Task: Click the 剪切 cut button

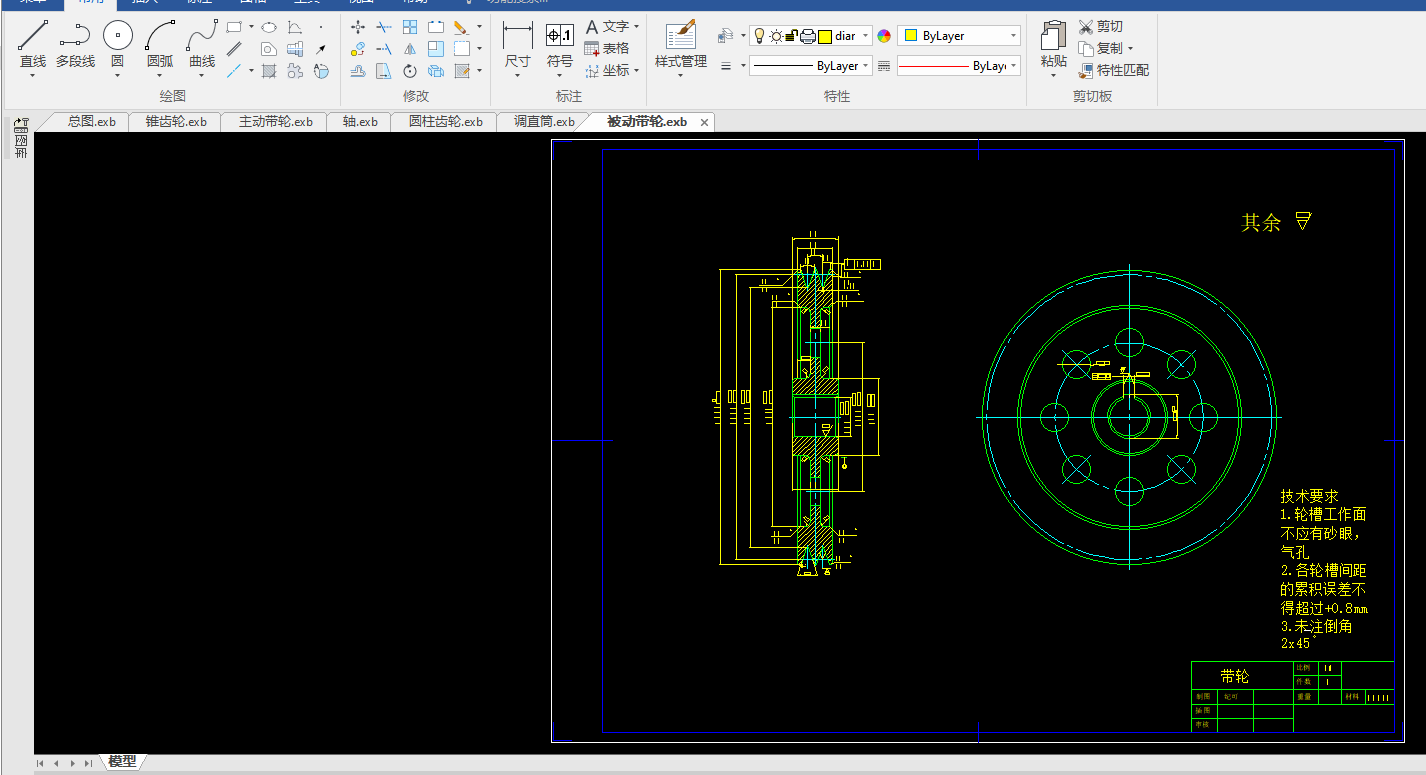Action: pos(1100,27)
